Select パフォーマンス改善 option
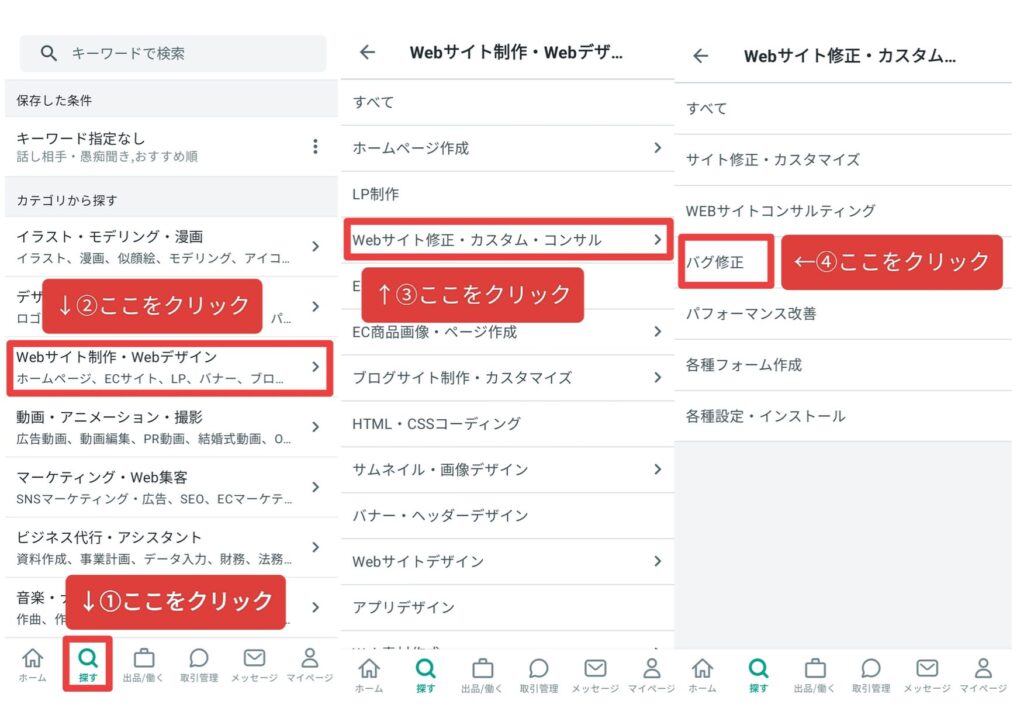The image size is (1024, 725). click(x=843, y=314)
